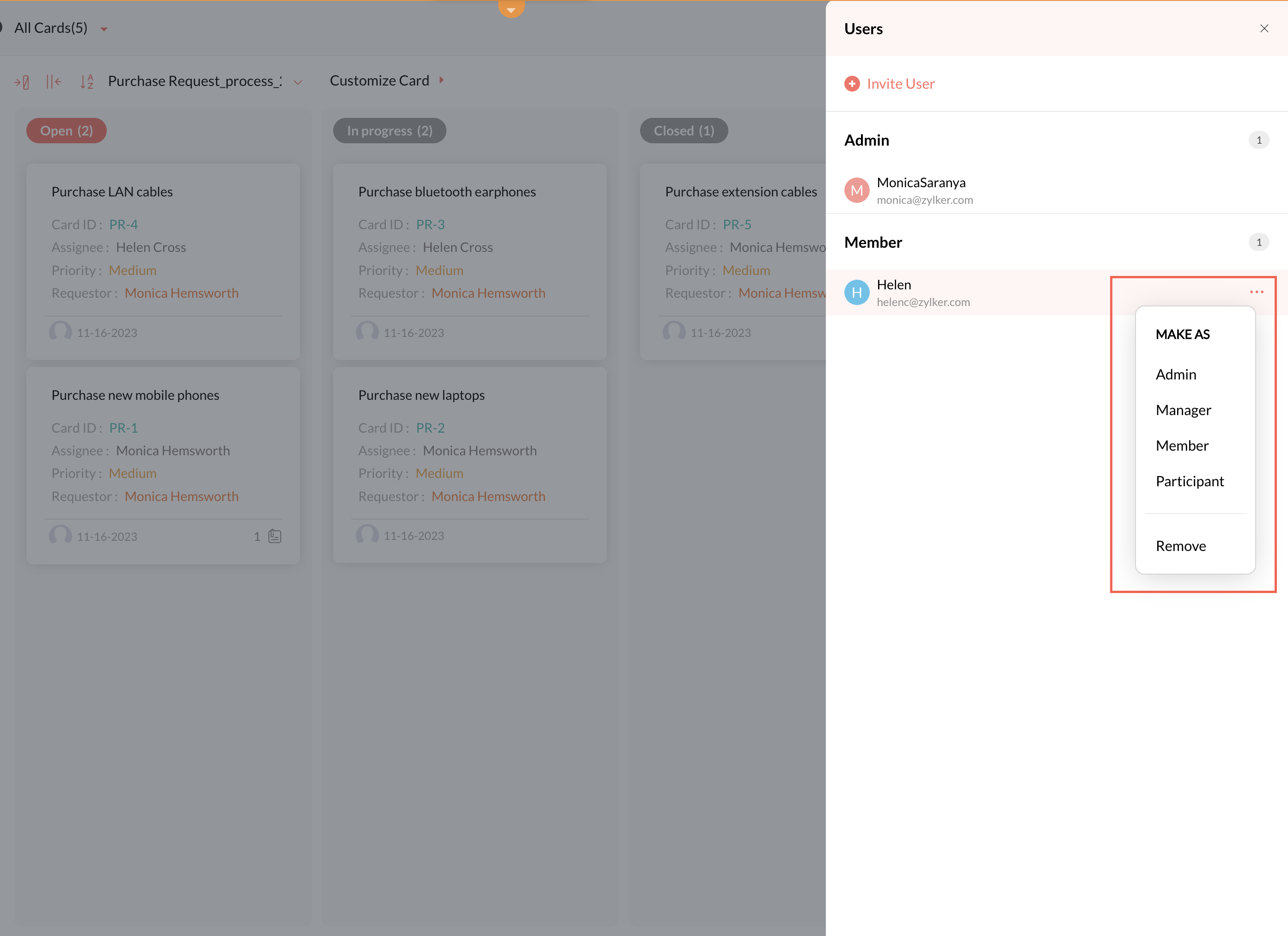Click assignee avatar on Purchase LAN cables card
Screen dimensions: 1288x936
pyautogui.click(x=60, y=332)
